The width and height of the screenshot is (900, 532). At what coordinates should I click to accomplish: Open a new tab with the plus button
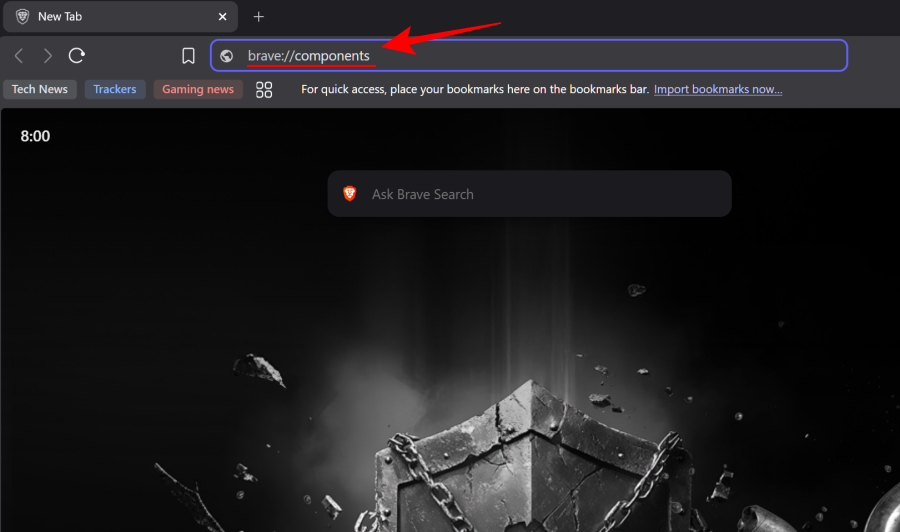point(259,17)
